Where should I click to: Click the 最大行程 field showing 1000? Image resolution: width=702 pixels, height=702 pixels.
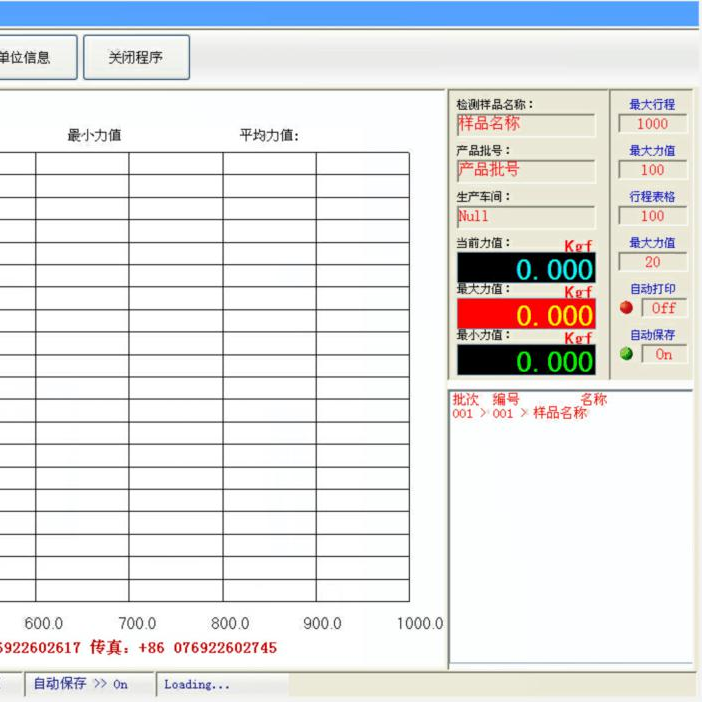pyautogui.click(x=652, y=124)
